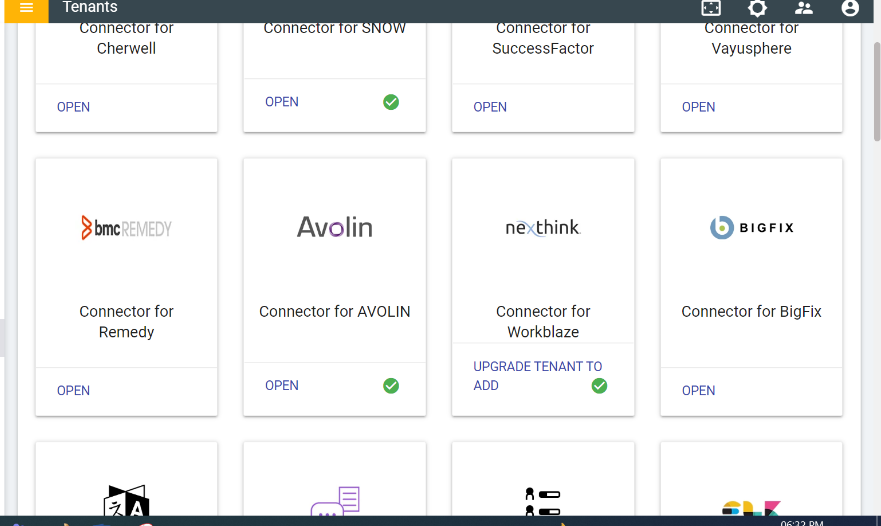Open Connector for Remedy
Screen dimensions: 881x526
73,391
